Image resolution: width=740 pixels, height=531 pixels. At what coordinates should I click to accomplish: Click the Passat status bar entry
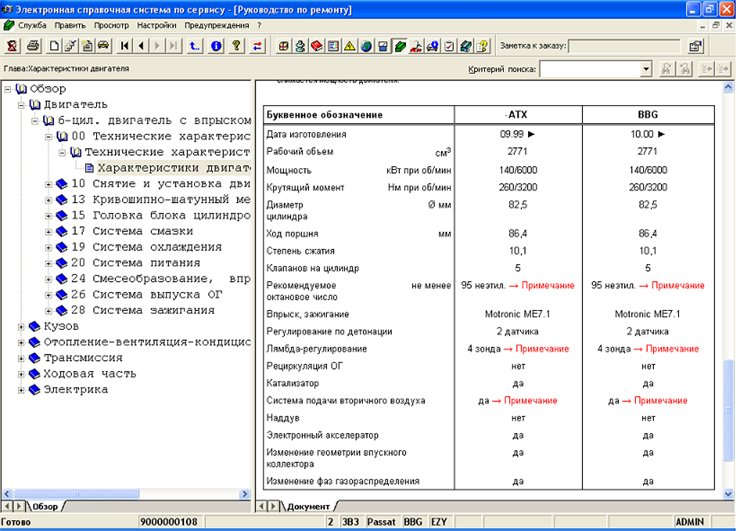point(381,522)
